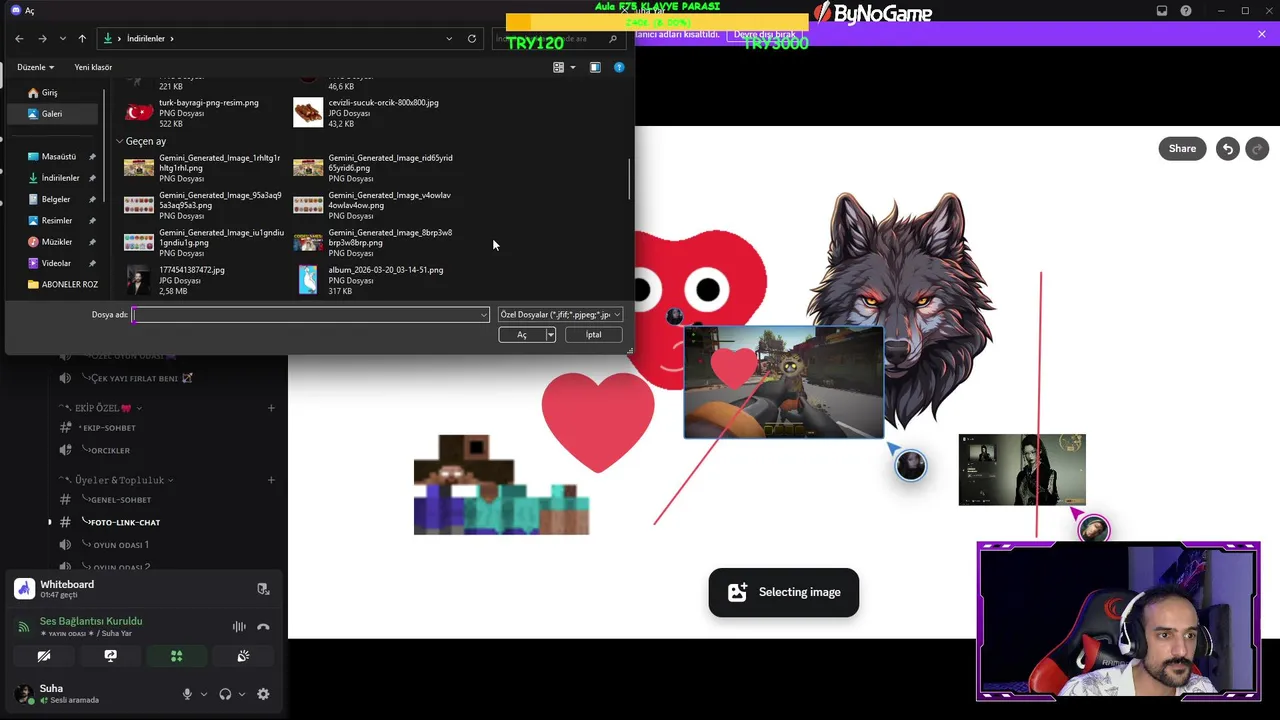Open the ABONELER ROZ folder
1280x720 pixels.
click(63, 284)
